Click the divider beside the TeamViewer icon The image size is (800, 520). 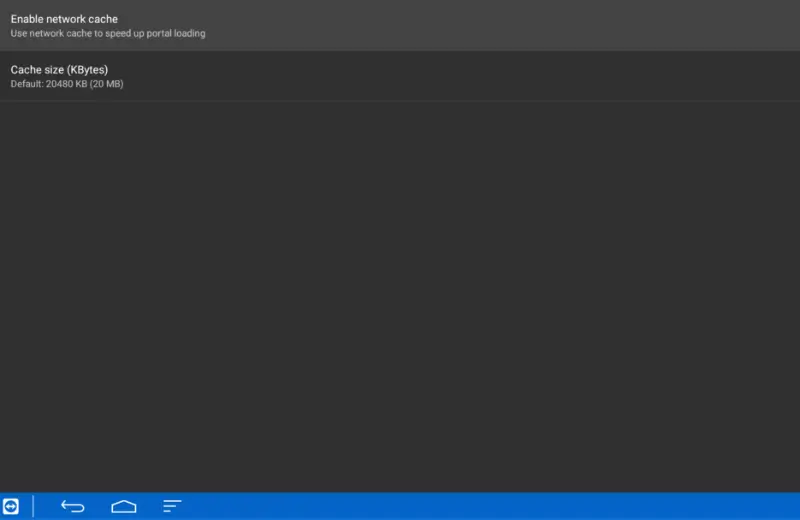point(33,506)
